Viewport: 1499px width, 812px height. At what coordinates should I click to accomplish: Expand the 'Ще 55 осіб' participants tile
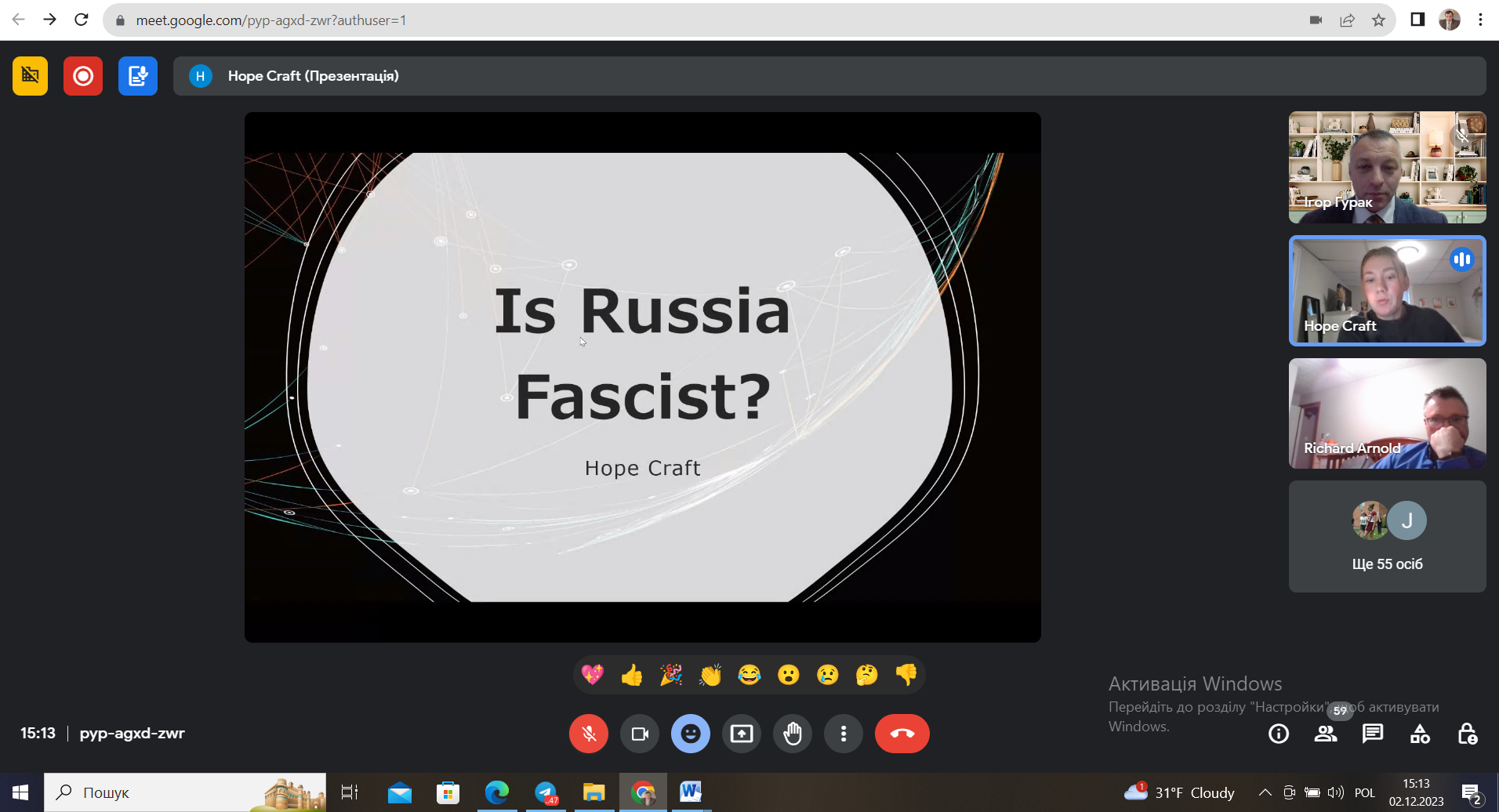tap(1387, 537)
